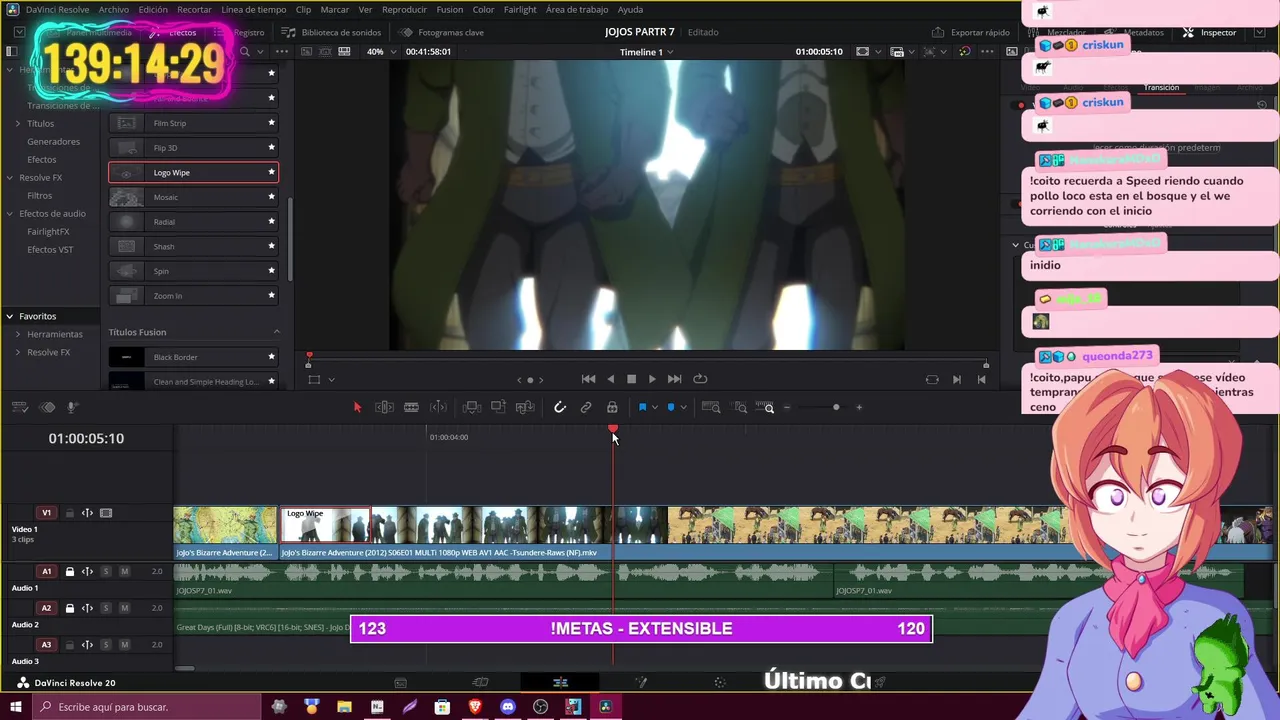Toggle the lock on Audio 1 track
Viewport: 1280px width, 720px height.
coord(70,572)
